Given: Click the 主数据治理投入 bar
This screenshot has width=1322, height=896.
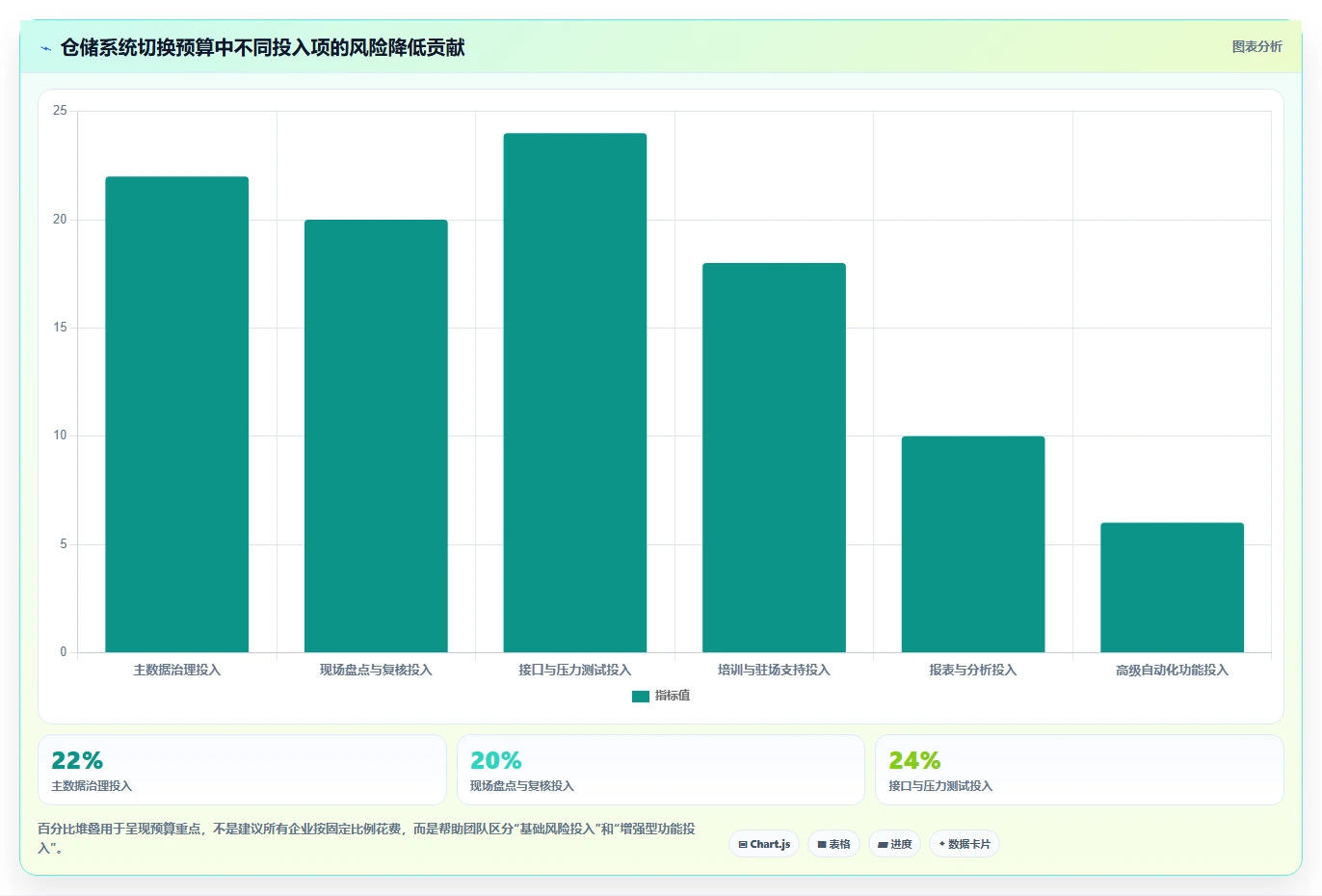Looking at the screenshot, I should [x=177, y=414].
